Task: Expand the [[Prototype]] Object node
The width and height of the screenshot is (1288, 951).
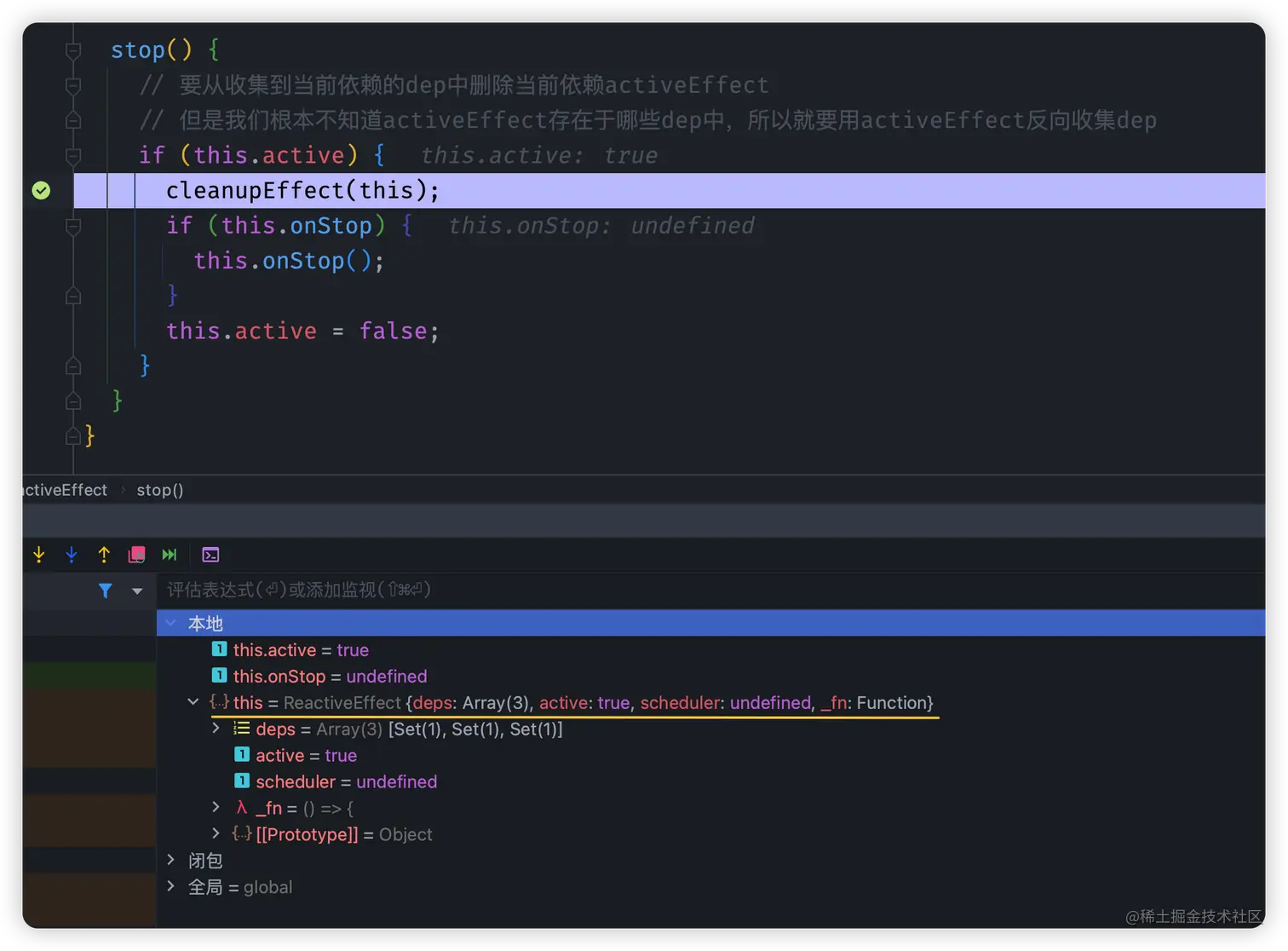Action: point(215,833)
